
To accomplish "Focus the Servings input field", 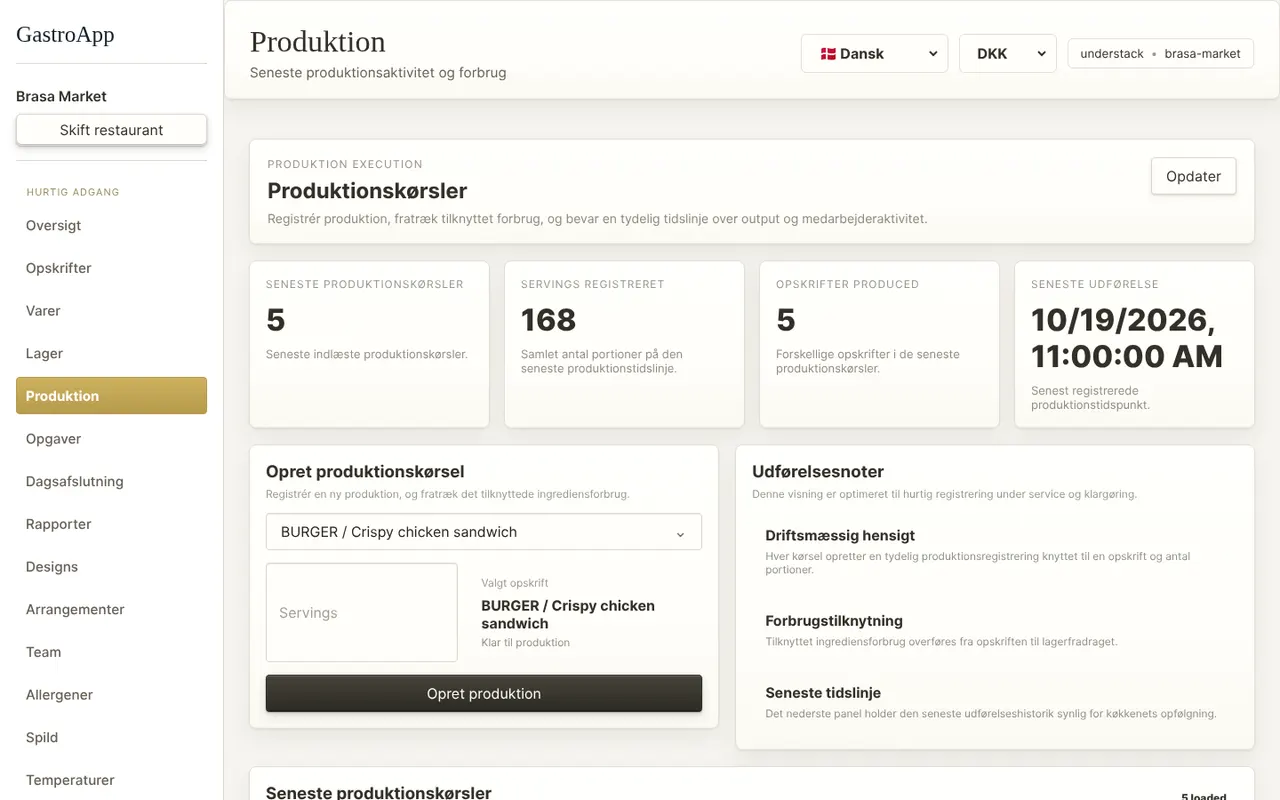I will tap(362, 612).
